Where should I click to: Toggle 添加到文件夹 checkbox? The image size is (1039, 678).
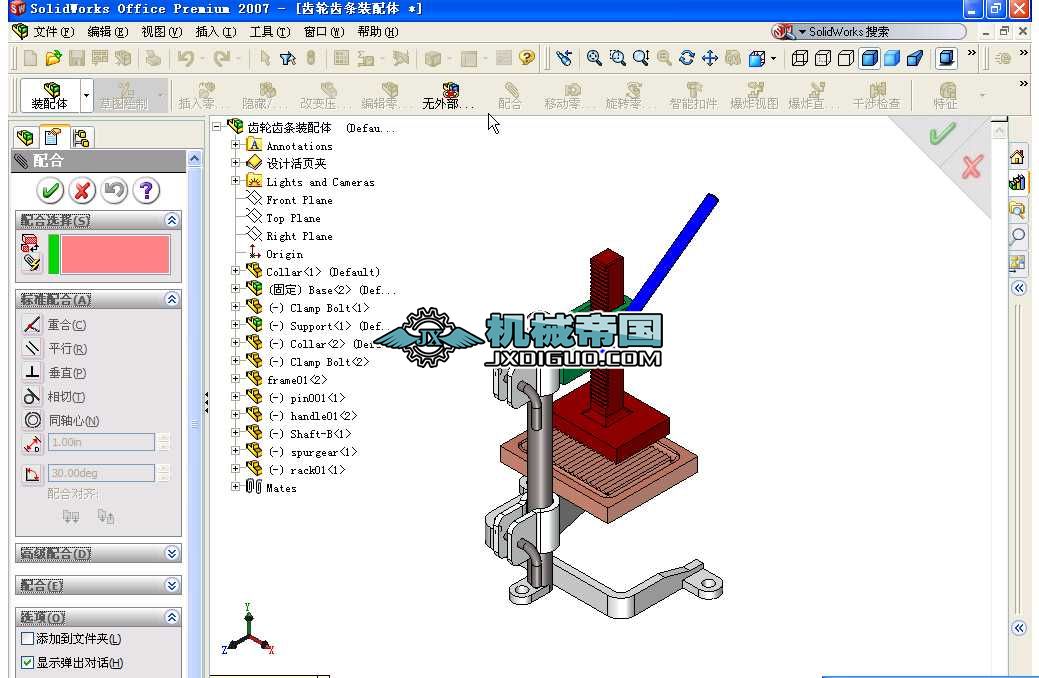coord(27,639)
